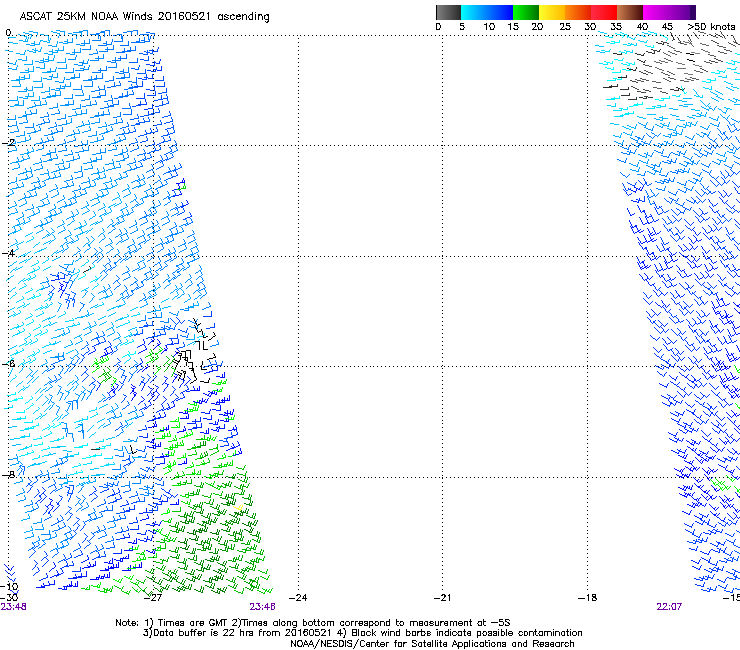Click the '-21' longitude axis label
Image resolution: width=740 pixels, height=650 pixels.
pos(442,598)
